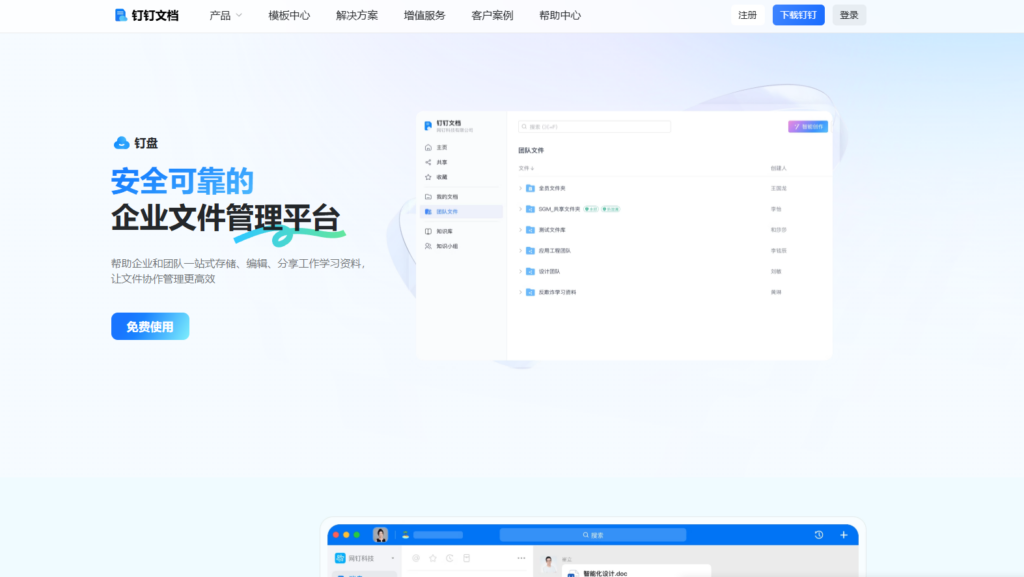
Task: Open the 帮助中心 menu item
Action: (558, 15)
